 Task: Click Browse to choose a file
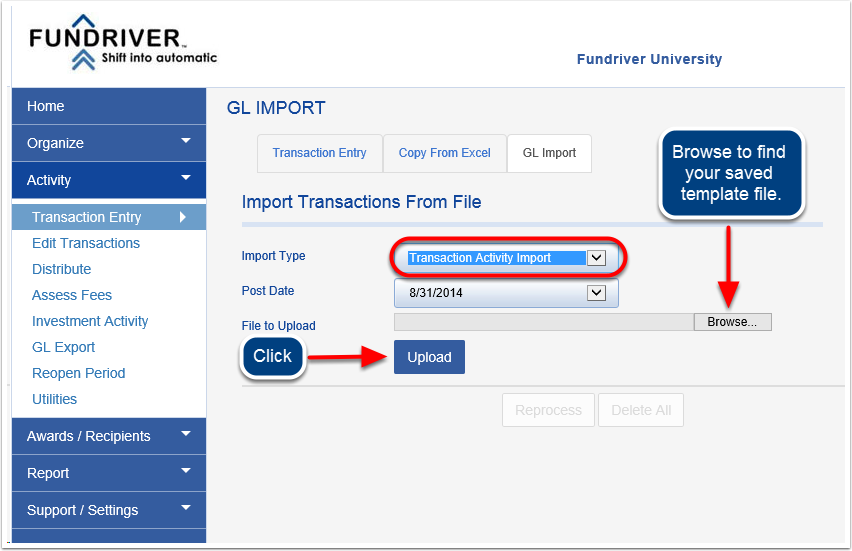(732, 322)
